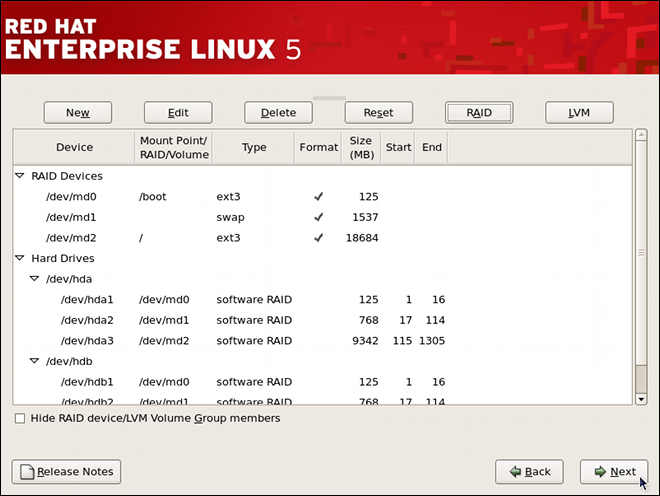Click the 18684 size value
Viewport: 660px width, 496px height.
[362, 238]
